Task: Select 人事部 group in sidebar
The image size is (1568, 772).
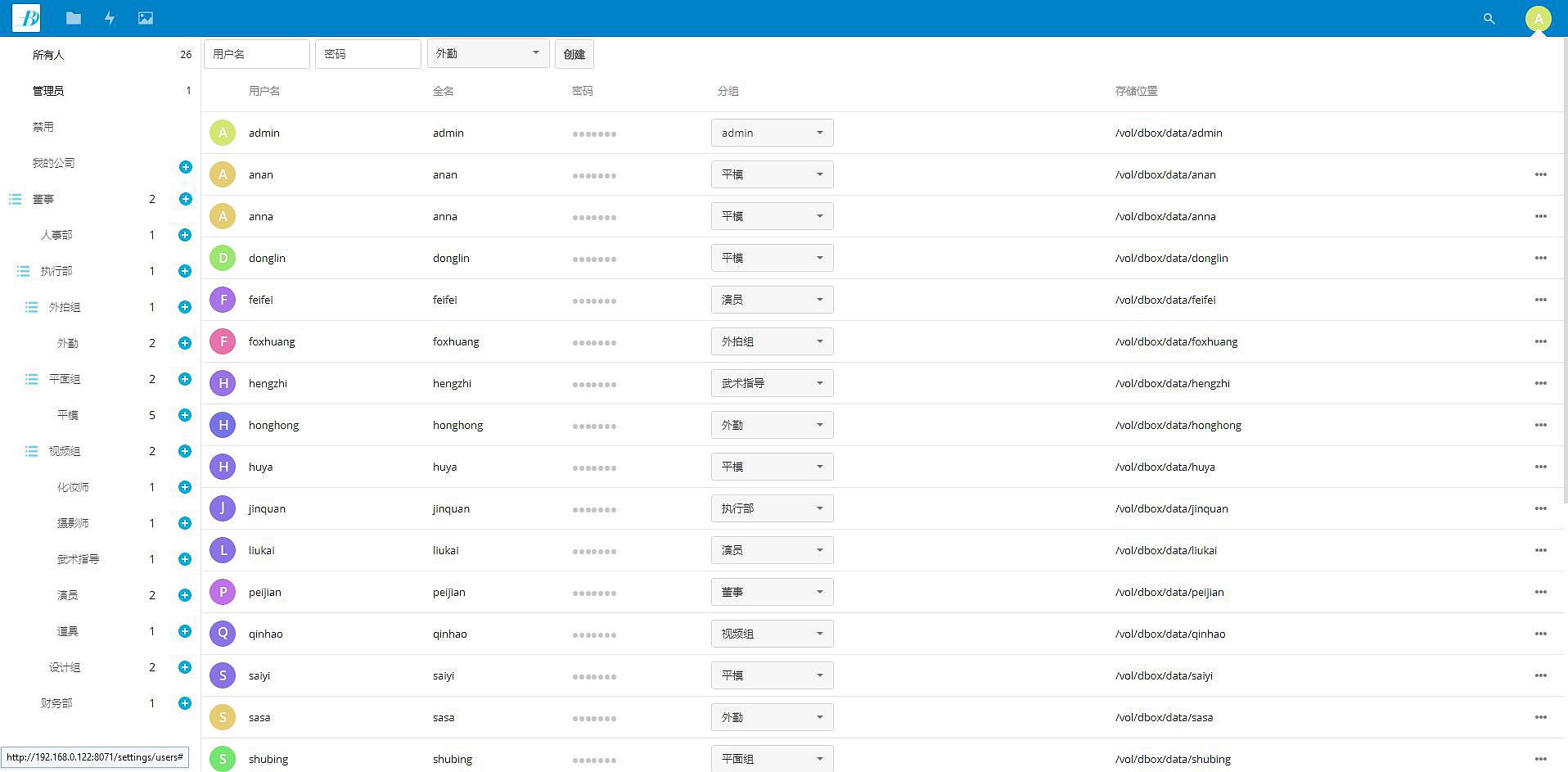Action: tap(56, 235)
